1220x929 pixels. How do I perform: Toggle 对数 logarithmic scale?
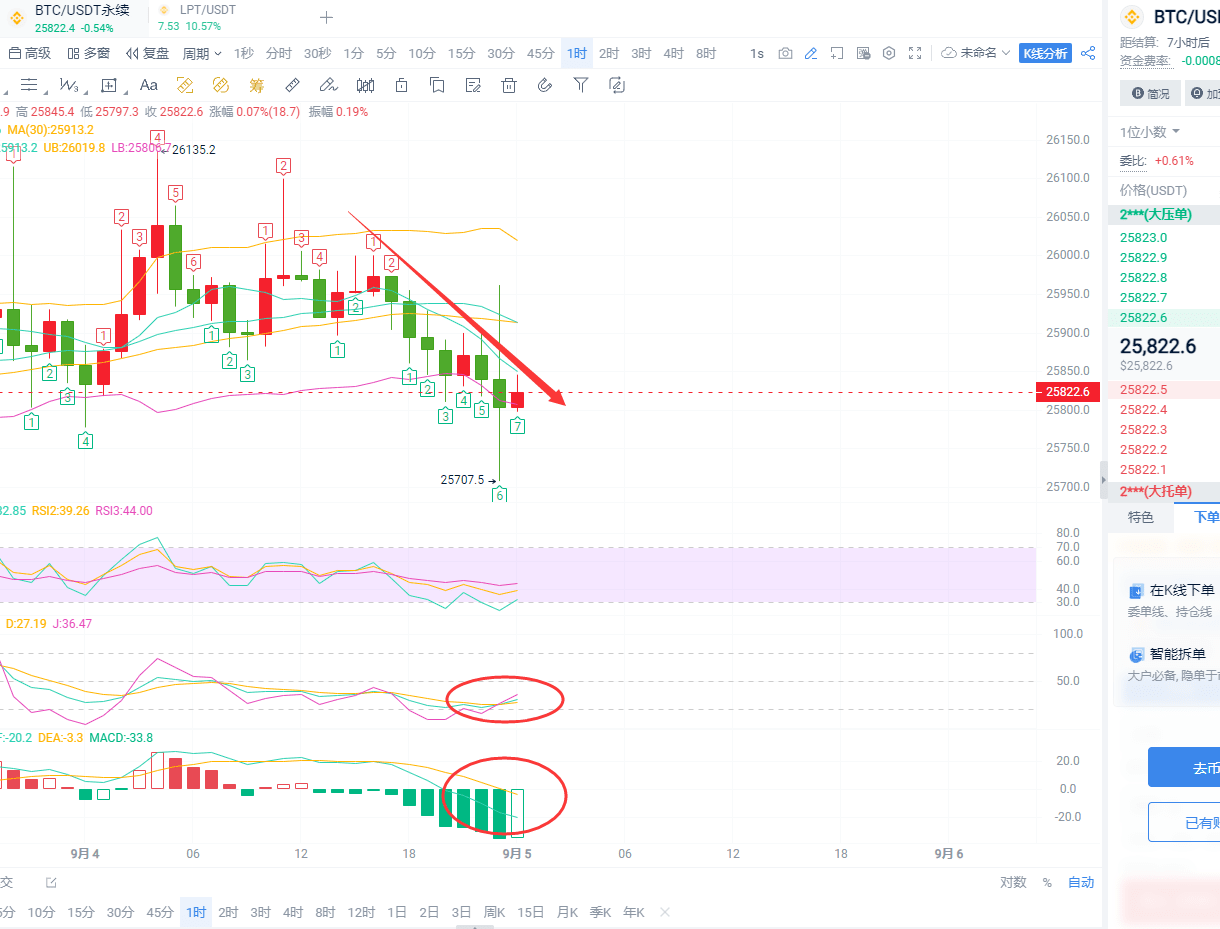click(1013, 882)
